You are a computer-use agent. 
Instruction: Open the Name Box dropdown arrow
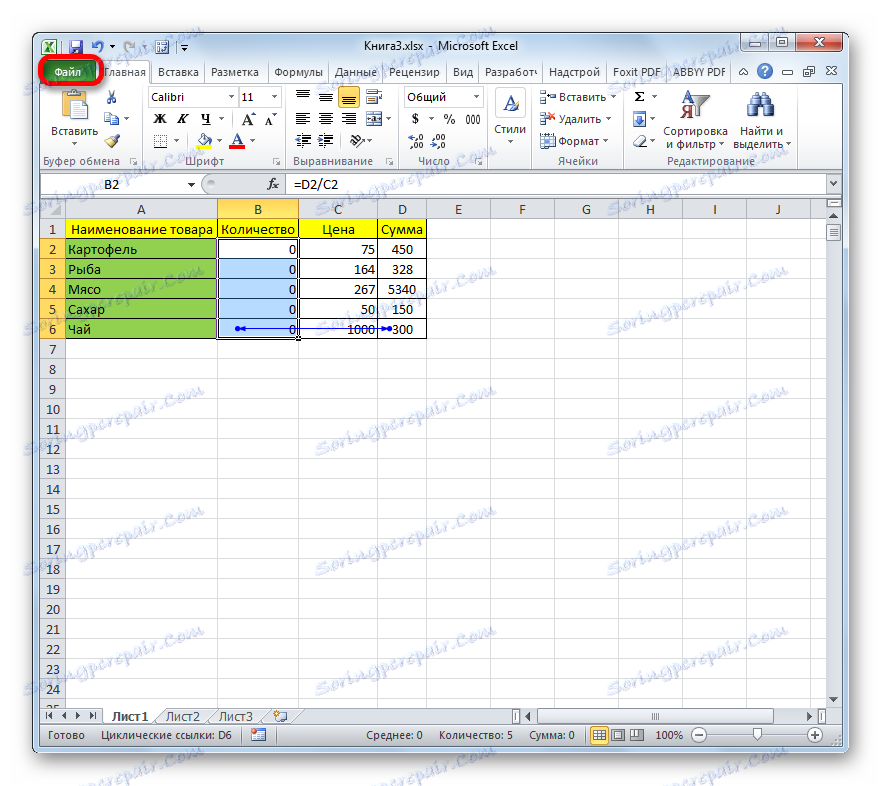191,185
